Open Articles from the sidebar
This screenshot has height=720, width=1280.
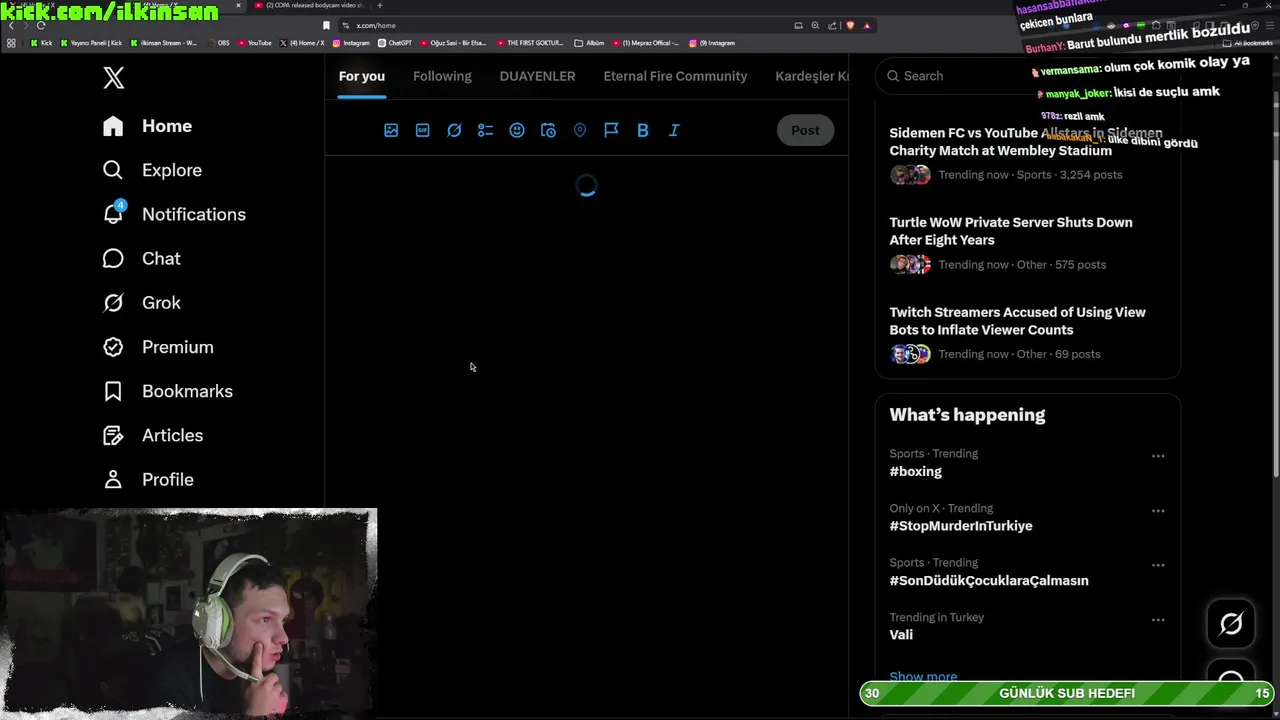point(152,435)
